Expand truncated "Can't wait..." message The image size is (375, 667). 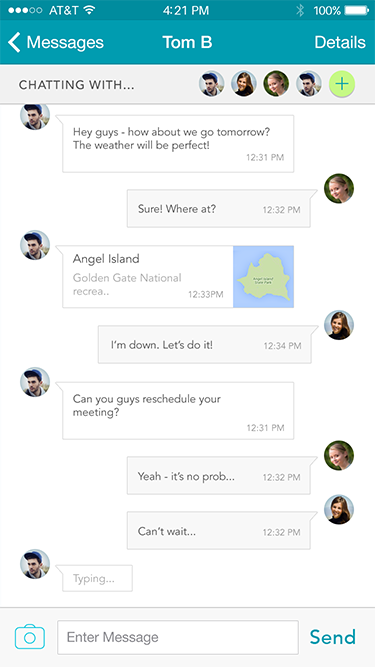coord(219,531)
